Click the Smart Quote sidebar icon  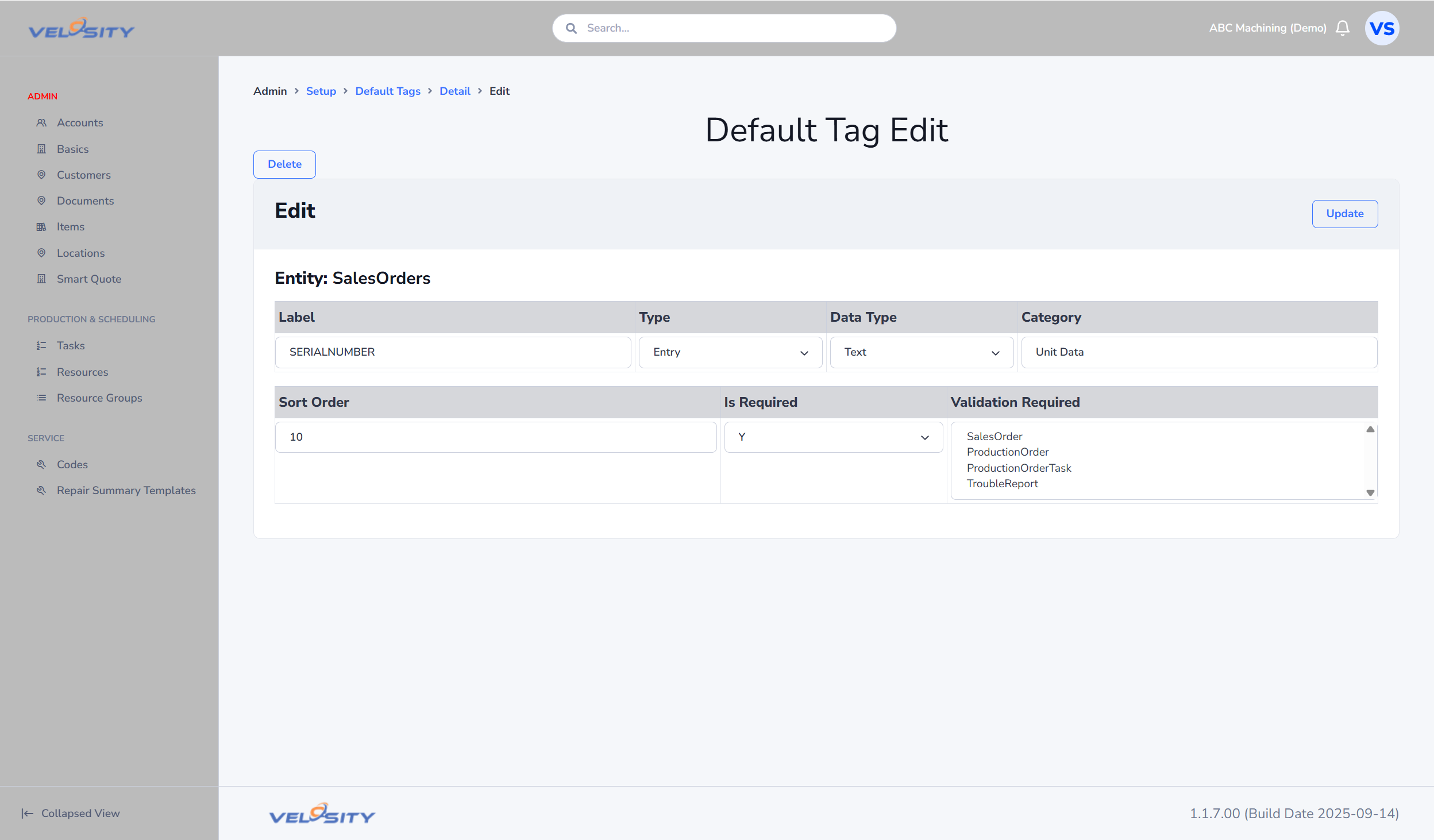coord(41,279)
